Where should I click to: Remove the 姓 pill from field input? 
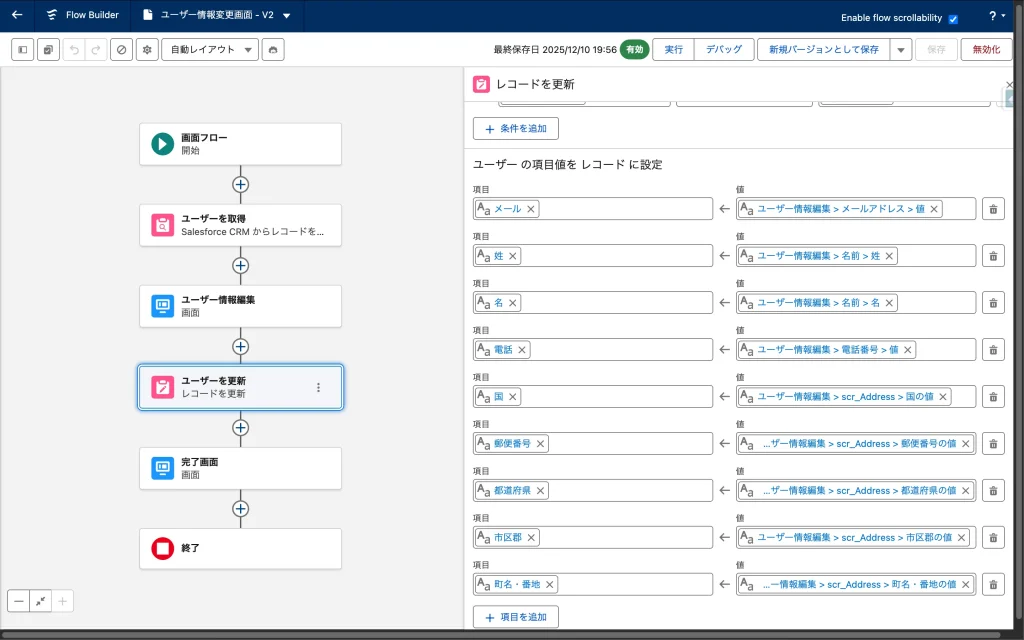513,256
